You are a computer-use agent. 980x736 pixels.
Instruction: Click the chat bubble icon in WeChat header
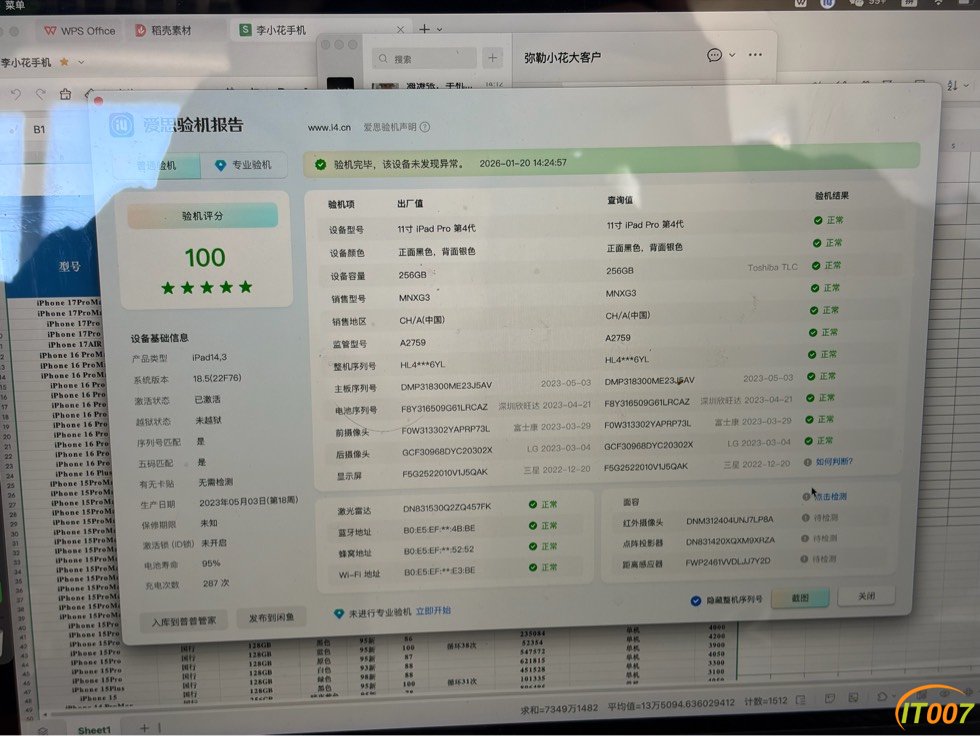pyautogui.click(x=714, y=55)
